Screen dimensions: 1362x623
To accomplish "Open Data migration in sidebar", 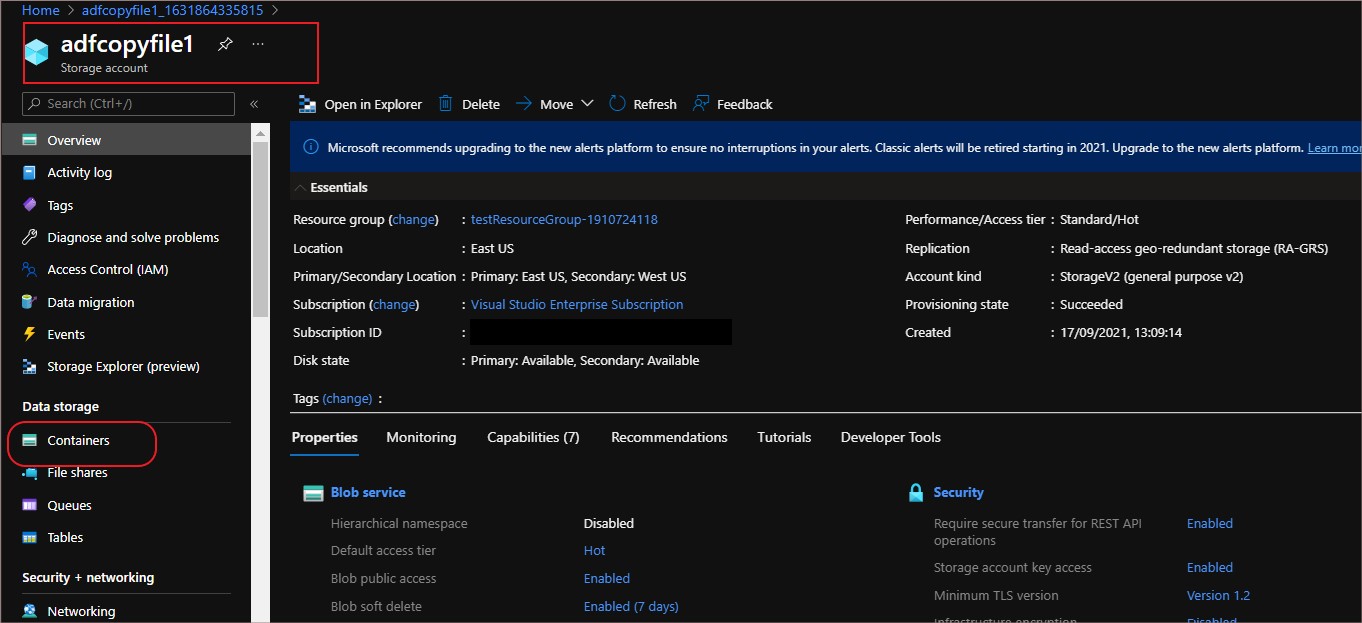I will [91, 302].
